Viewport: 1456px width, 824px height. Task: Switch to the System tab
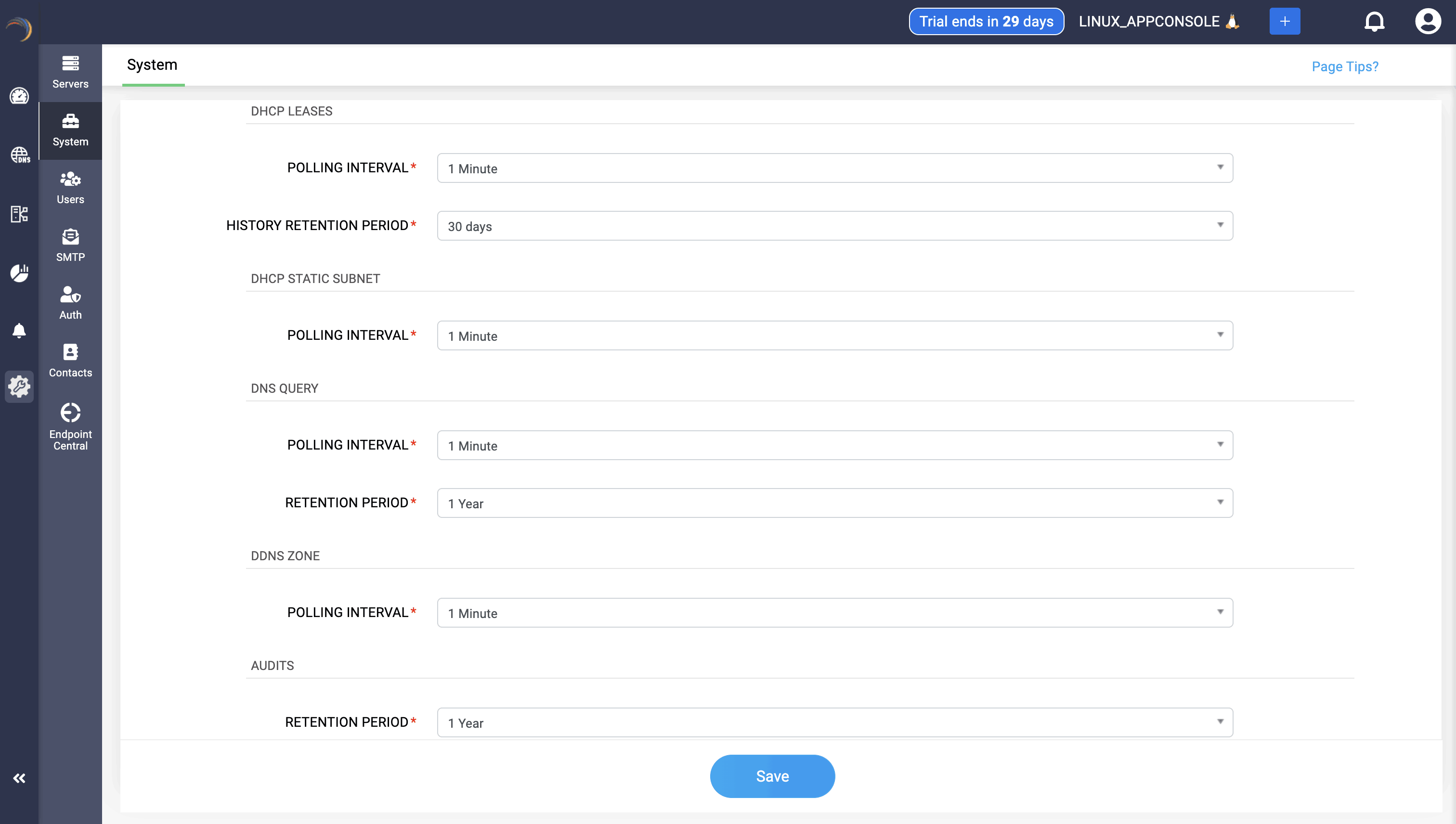[x=152, y=65]
